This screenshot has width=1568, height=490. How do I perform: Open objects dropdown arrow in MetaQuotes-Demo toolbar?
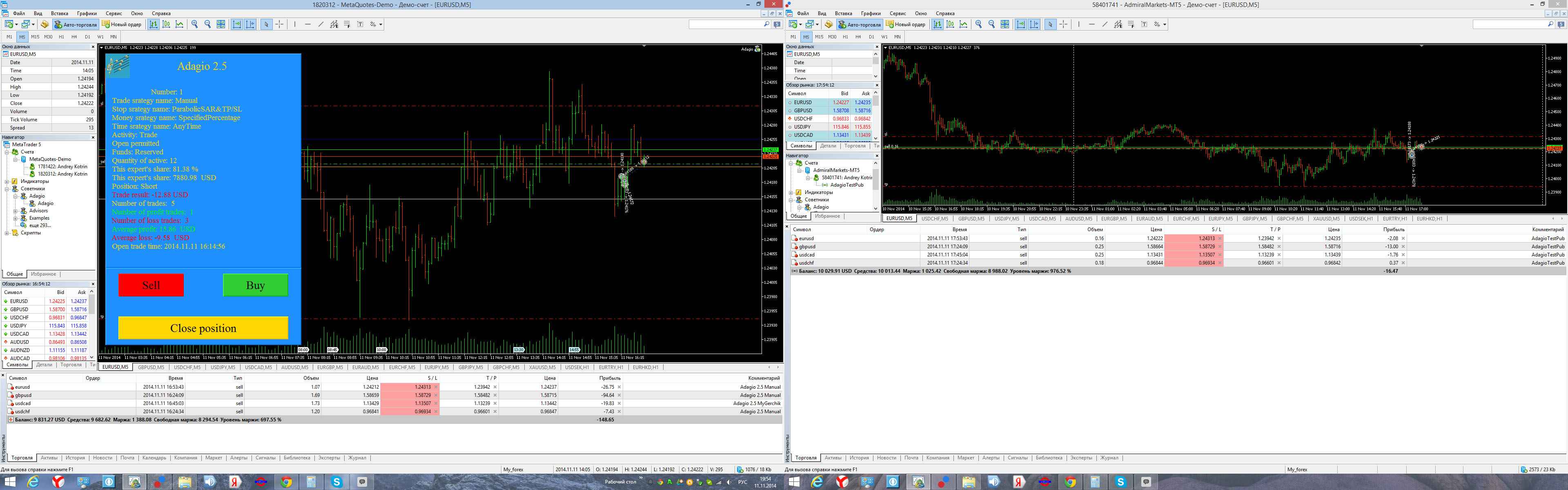click(381, 24)
